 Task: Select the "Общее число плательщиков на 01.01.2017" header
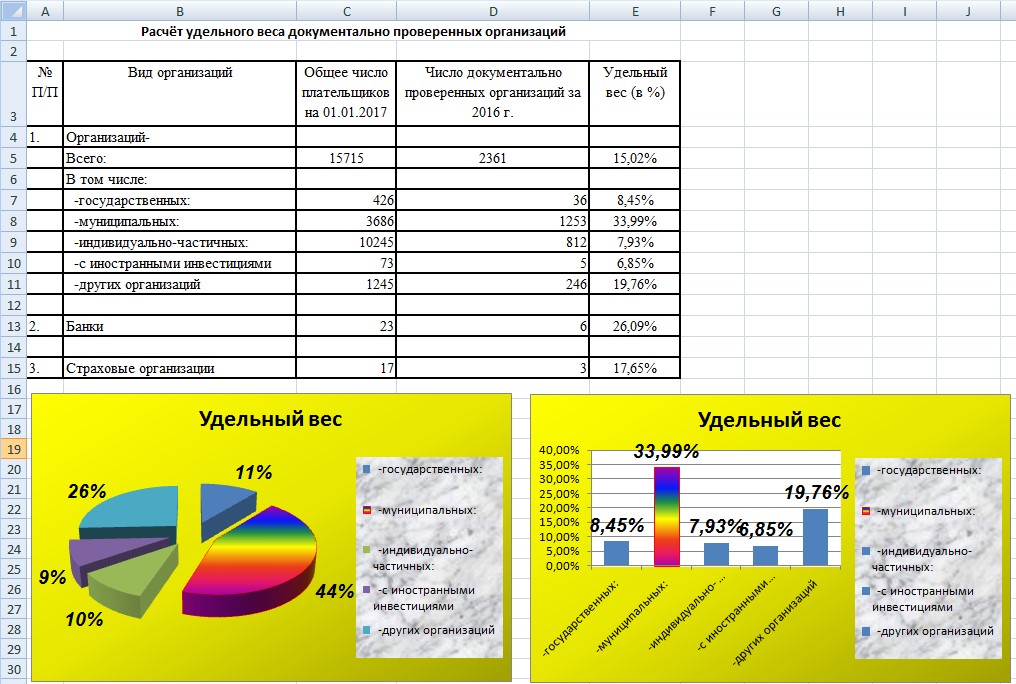346,93
